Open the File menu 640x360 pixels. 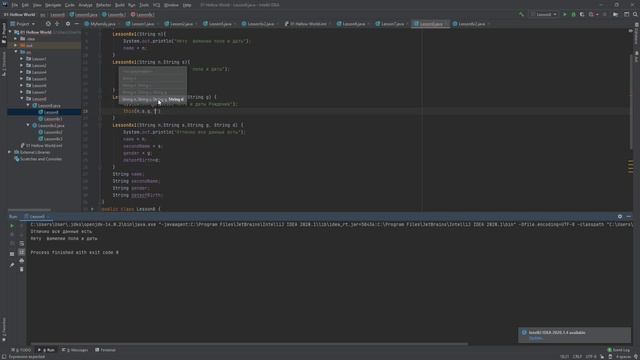pyautogui.click(x=15, y=5)
